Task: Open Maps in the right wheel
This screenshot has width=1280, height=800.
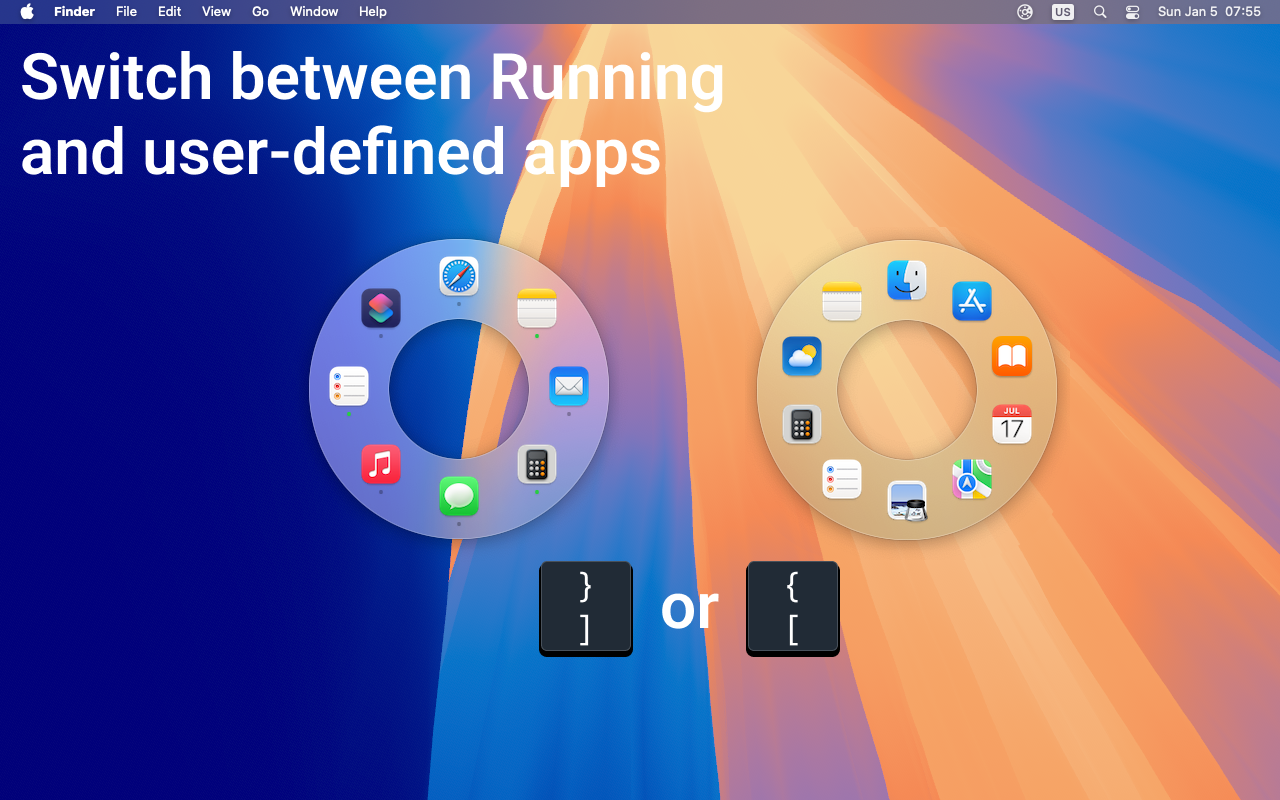Action: coord(972,479)
